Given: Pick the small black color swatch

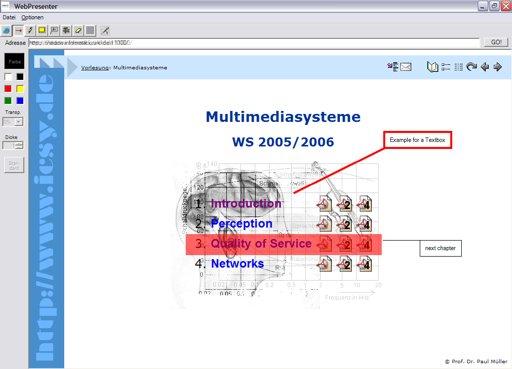Looking at the screenshot, I should tap(20, 77).
